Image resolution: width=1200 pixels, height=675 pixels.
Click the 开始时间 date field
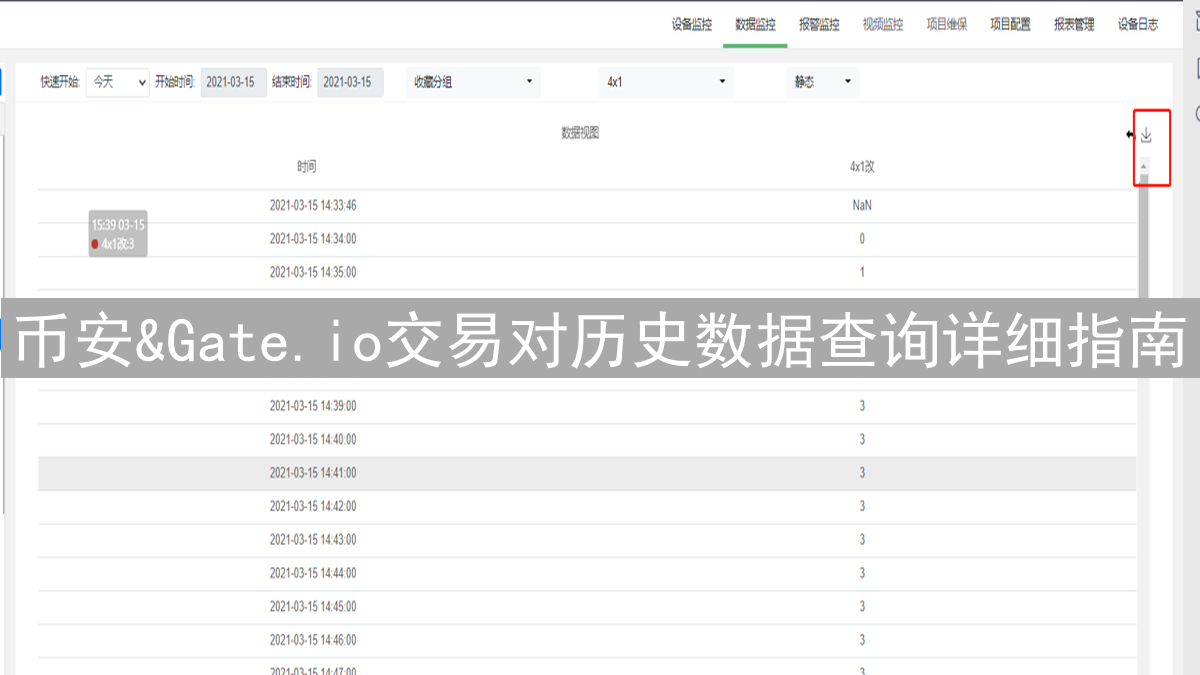coord(234,82)
